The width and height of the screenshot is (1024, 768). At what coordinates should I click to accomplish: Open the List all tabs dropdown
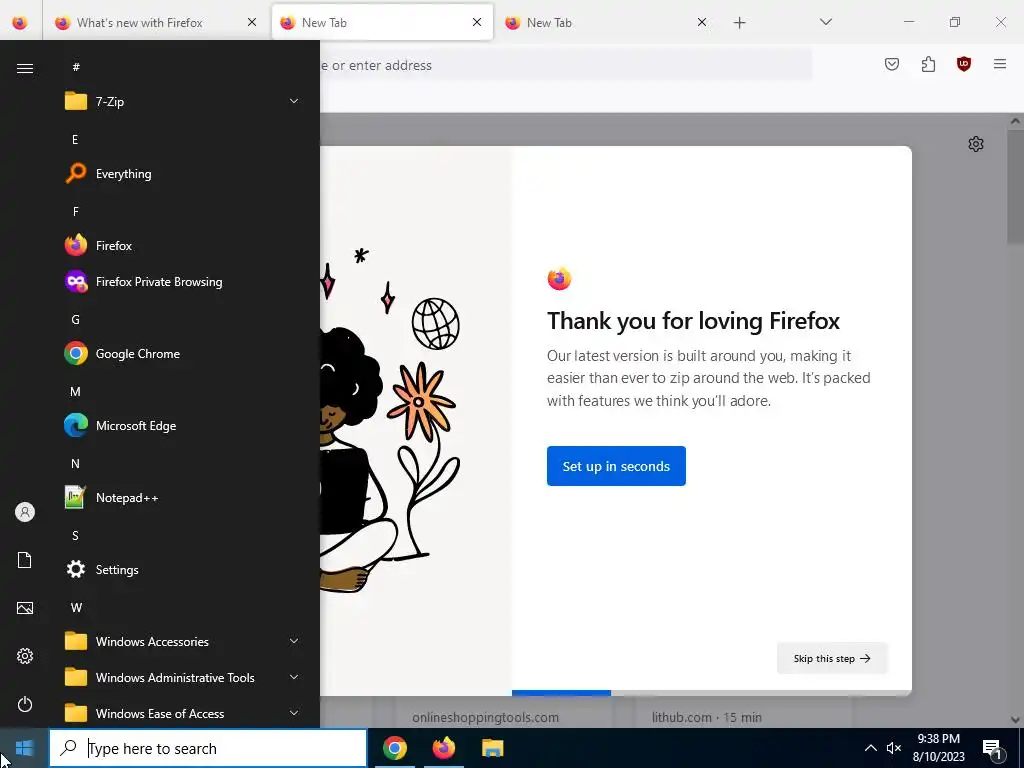(x=825, y=22)
